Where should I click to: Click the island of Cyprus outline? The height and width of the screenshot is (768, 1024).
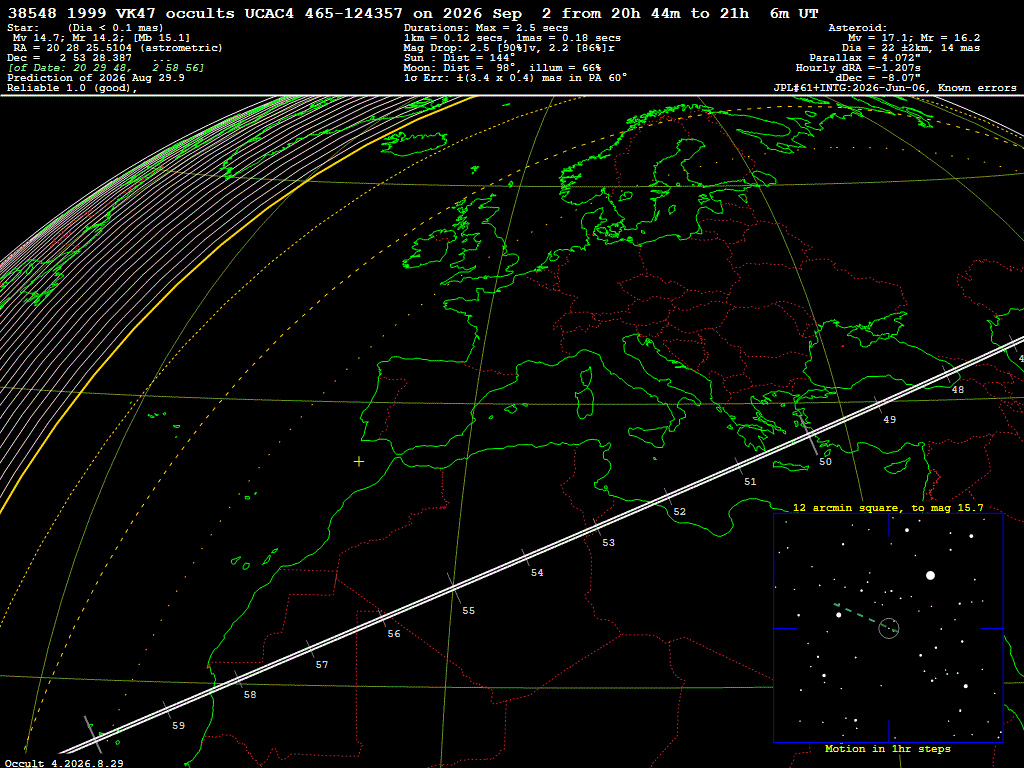coord(897,466)
